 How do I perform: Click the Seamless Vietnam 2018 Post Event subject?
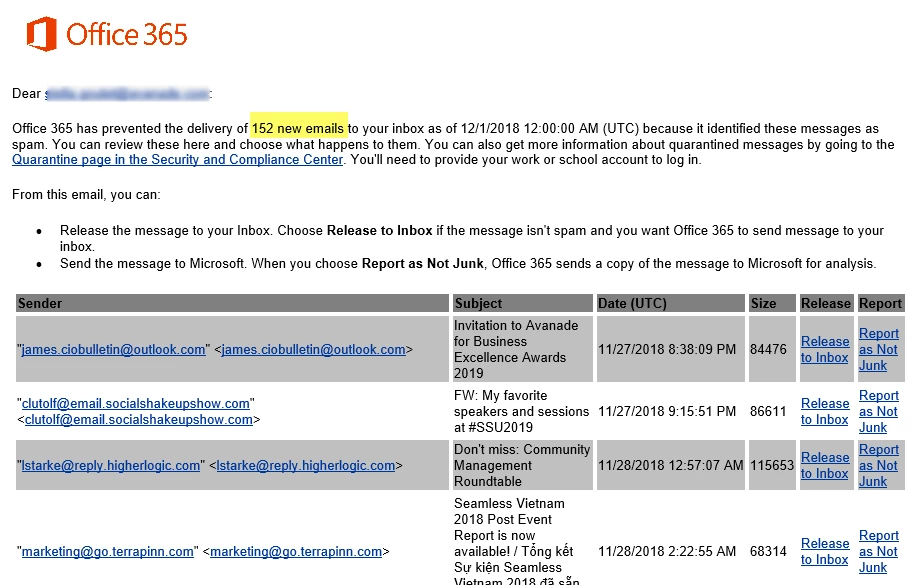point(516,541)
